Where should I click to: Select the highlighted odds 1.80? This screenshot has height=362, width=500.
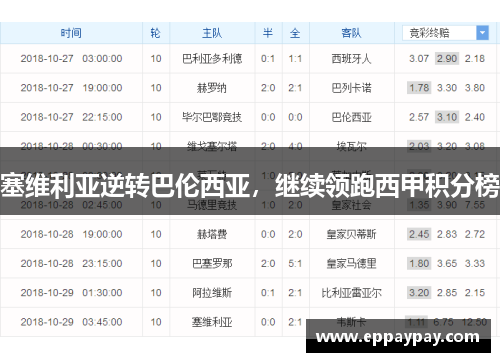(419, 264)
